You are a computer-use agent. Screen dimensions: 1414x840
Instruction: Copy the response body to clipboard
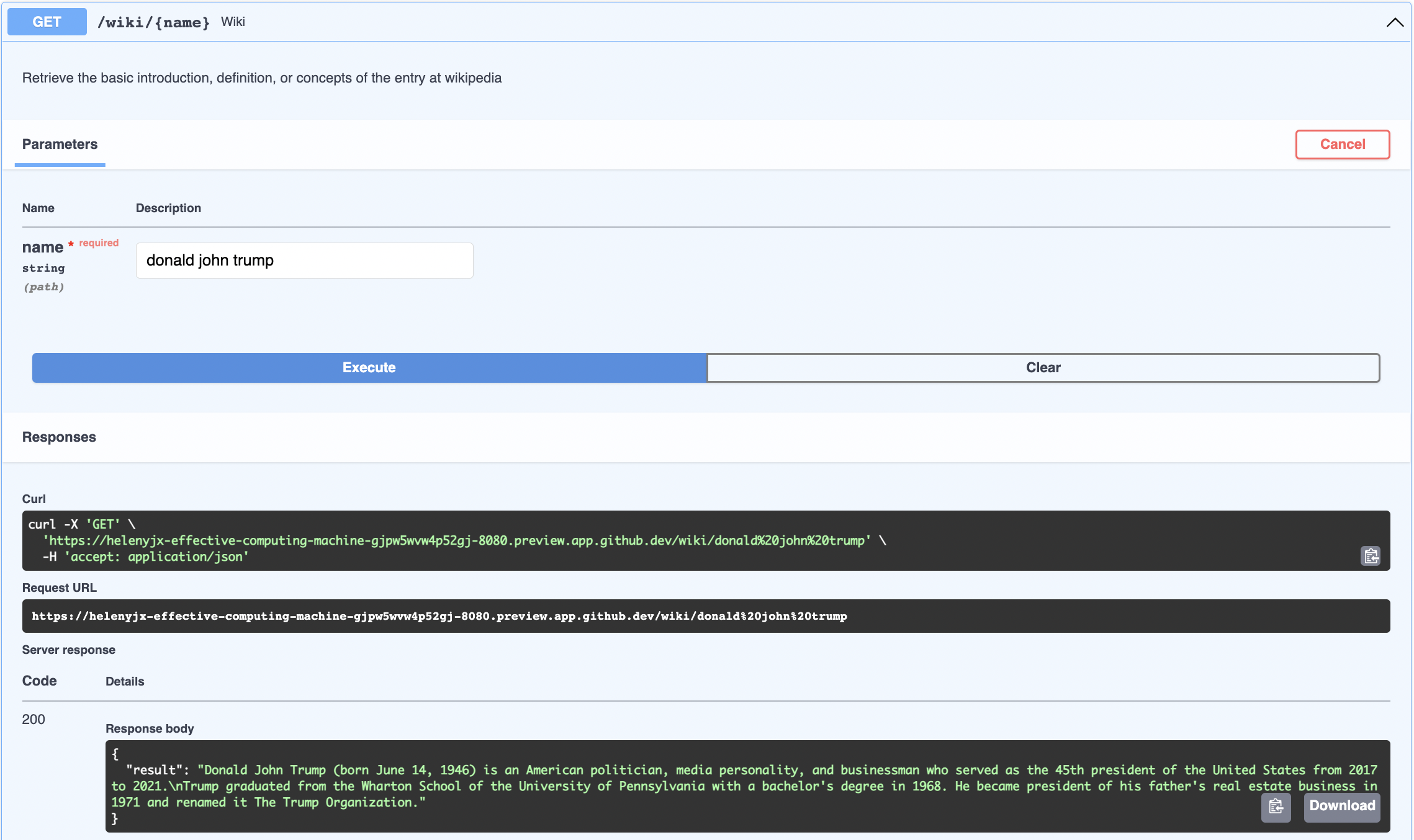[1276, 806]
